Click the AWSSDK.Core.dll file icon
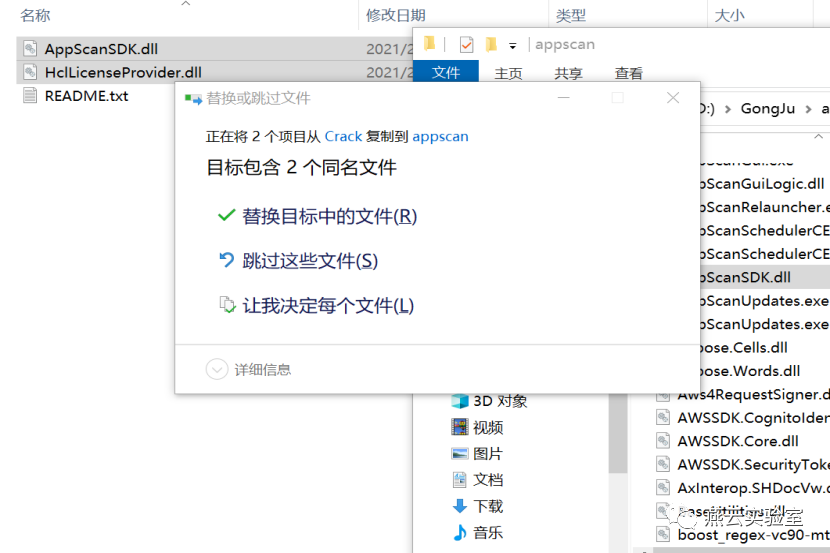The image size is (830, 553). coord(663,441)
